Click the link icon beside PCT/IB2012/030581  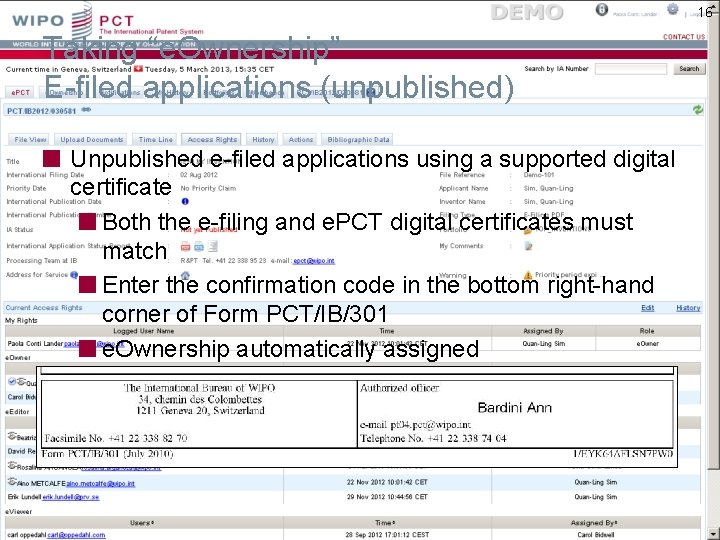(86, 110)
